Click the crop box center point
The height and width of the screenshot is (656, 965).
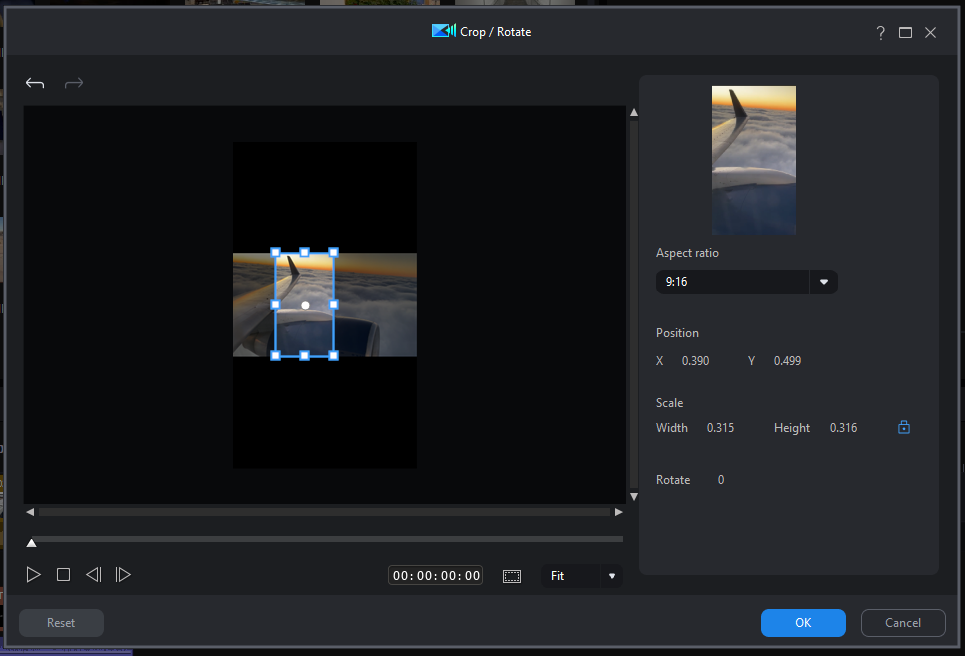pos(305,305)
